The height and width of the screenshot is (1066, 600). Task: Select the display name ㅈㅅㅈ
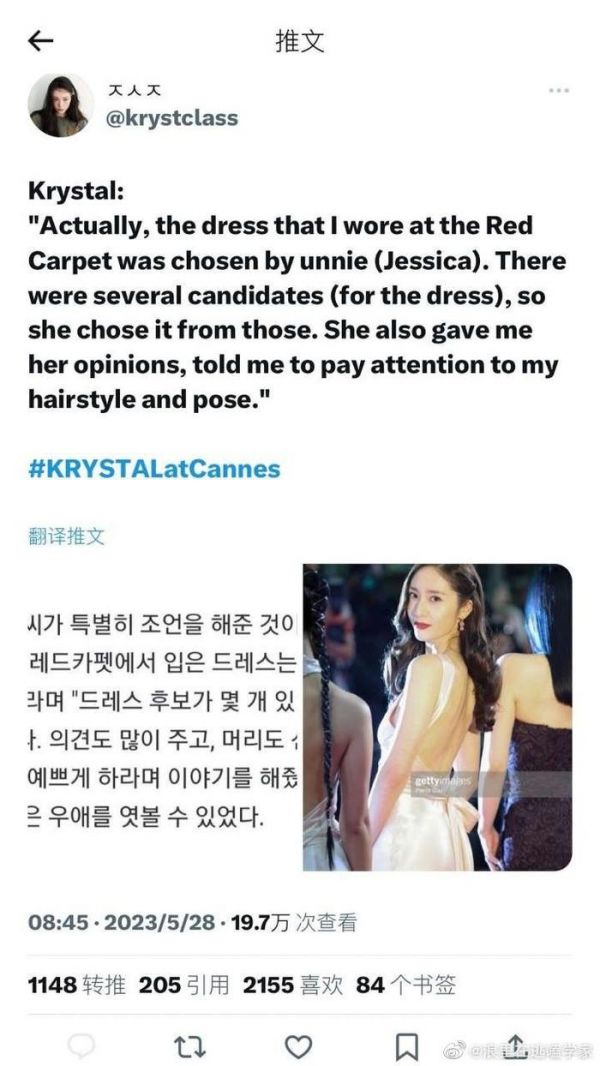click(135, 90)
